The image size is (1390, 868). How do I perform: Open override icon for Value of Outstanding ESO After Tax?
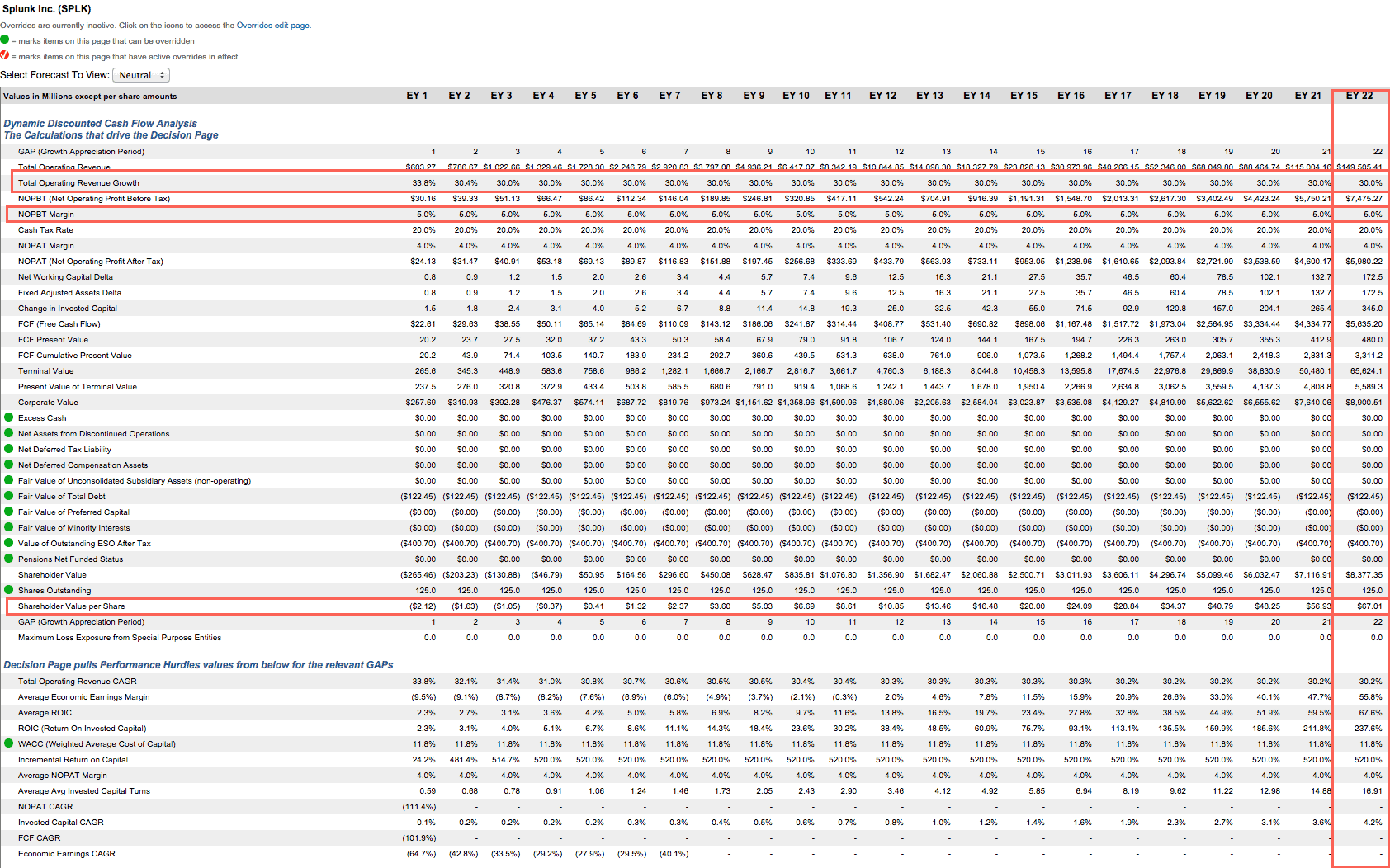[8, 543]
